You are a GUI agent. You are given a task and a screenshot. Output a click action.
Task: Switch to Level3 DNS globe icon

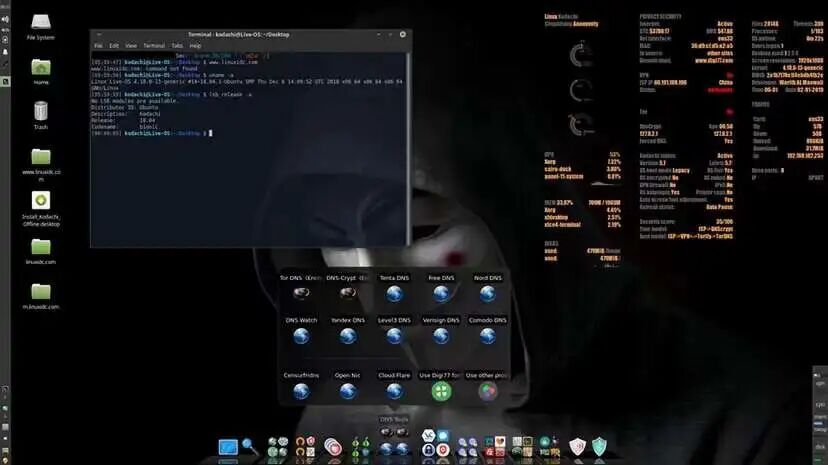[x=394, y=336]
